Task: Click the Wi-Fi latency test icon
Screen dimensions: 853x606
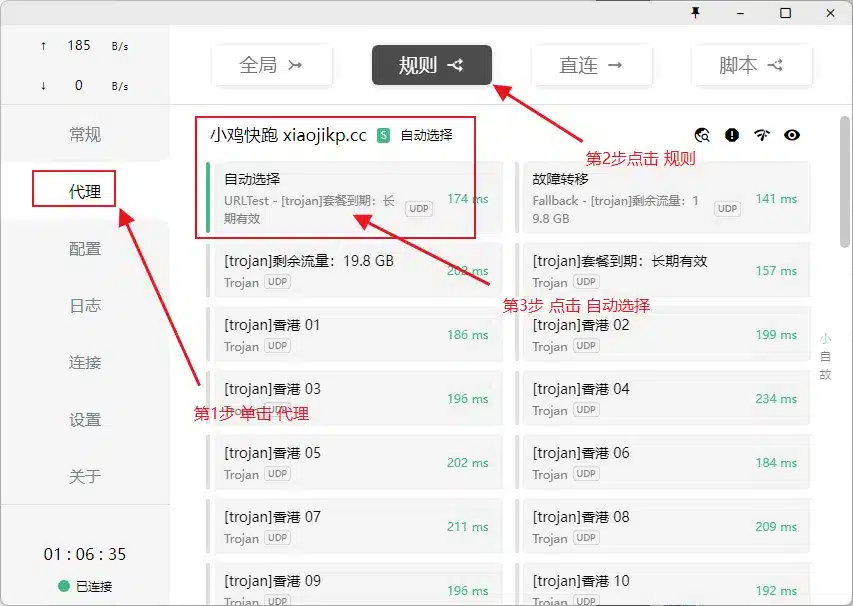Action: 762,135
